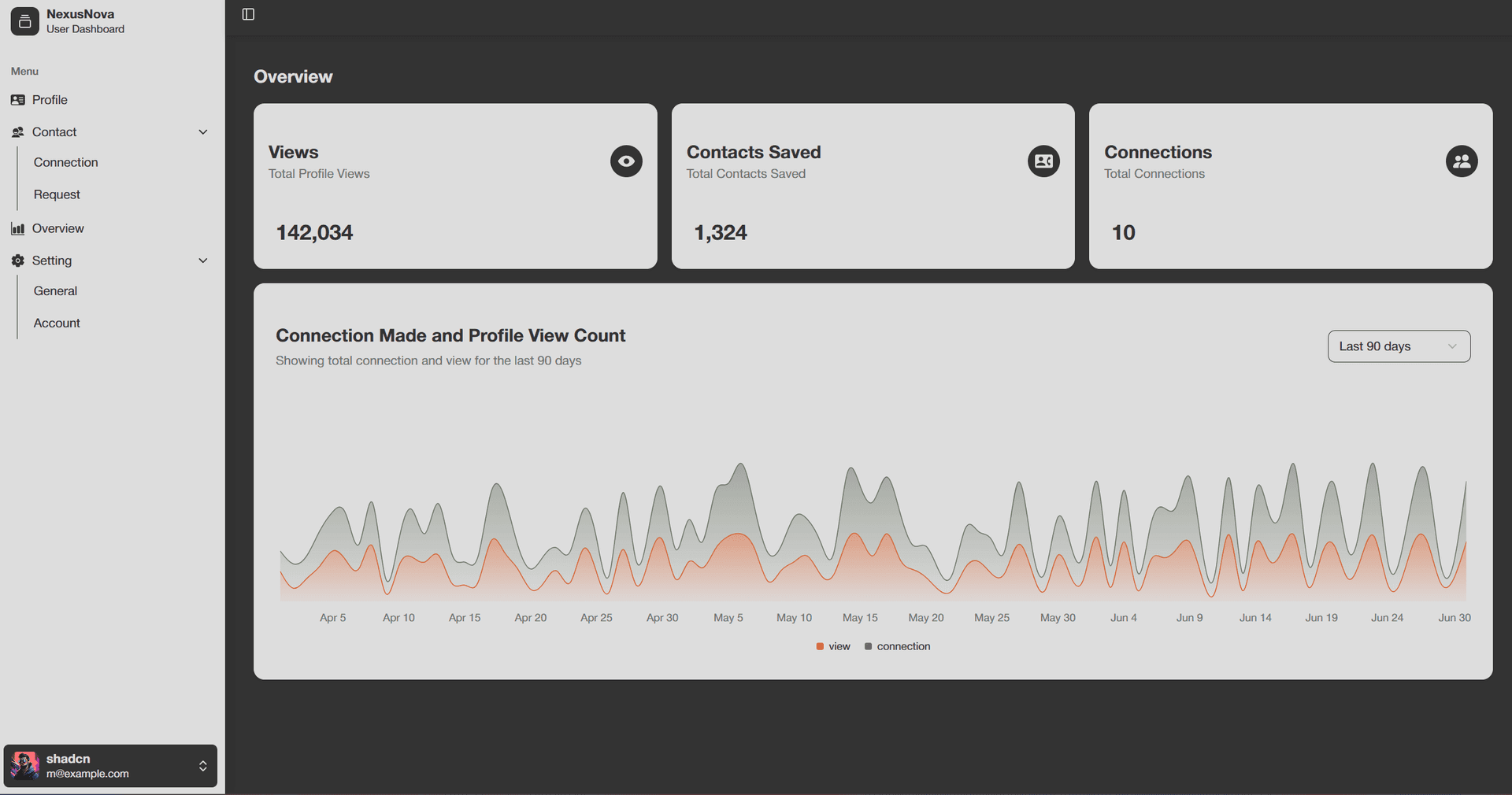
Task: Click the Profile ID card icon
Action: tap(18, 100)
